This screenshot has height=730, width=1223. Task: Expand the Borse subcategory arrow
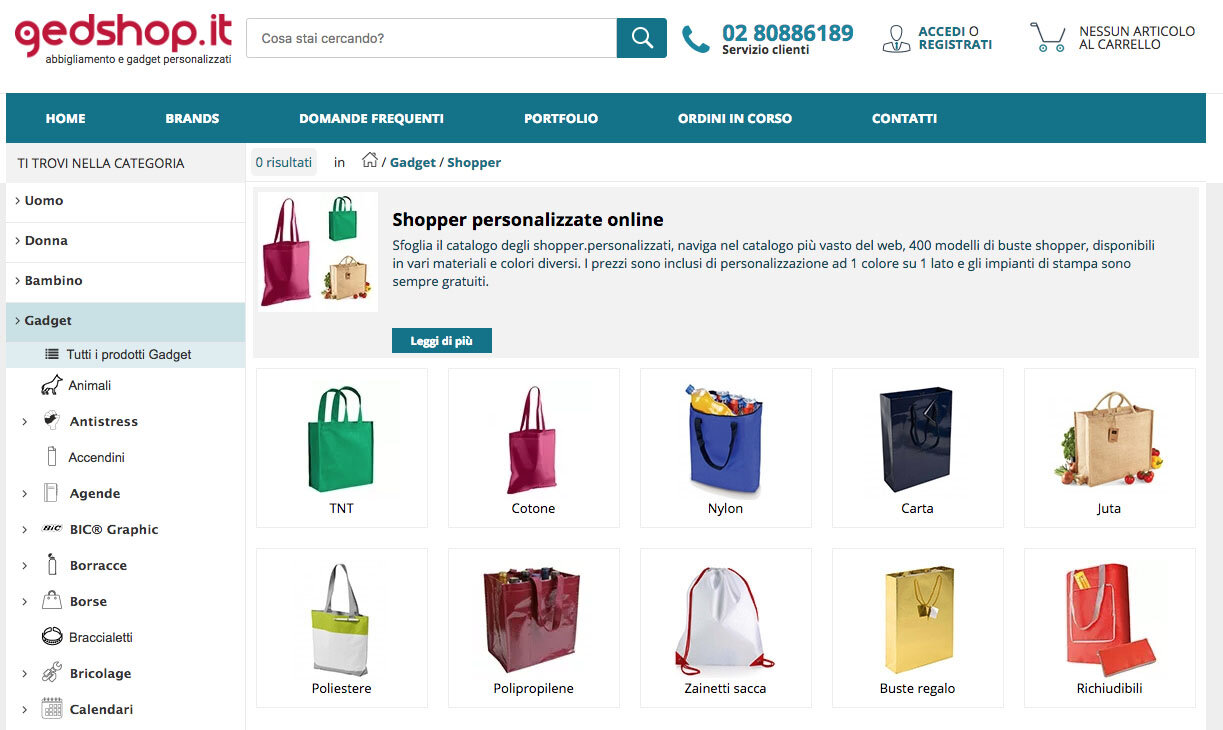(x=24, y=602)
